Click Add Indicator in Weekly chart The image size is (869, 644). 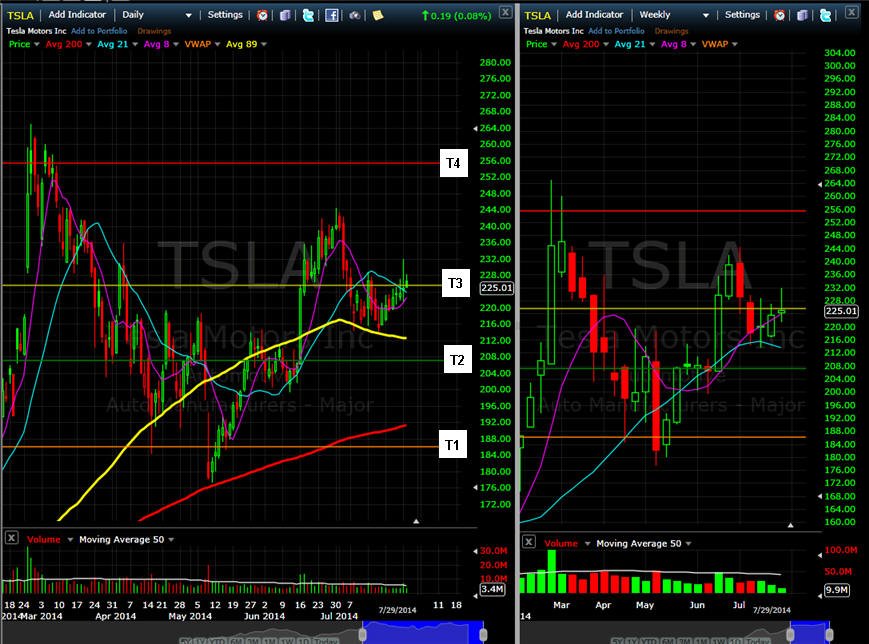click(594, 15)
